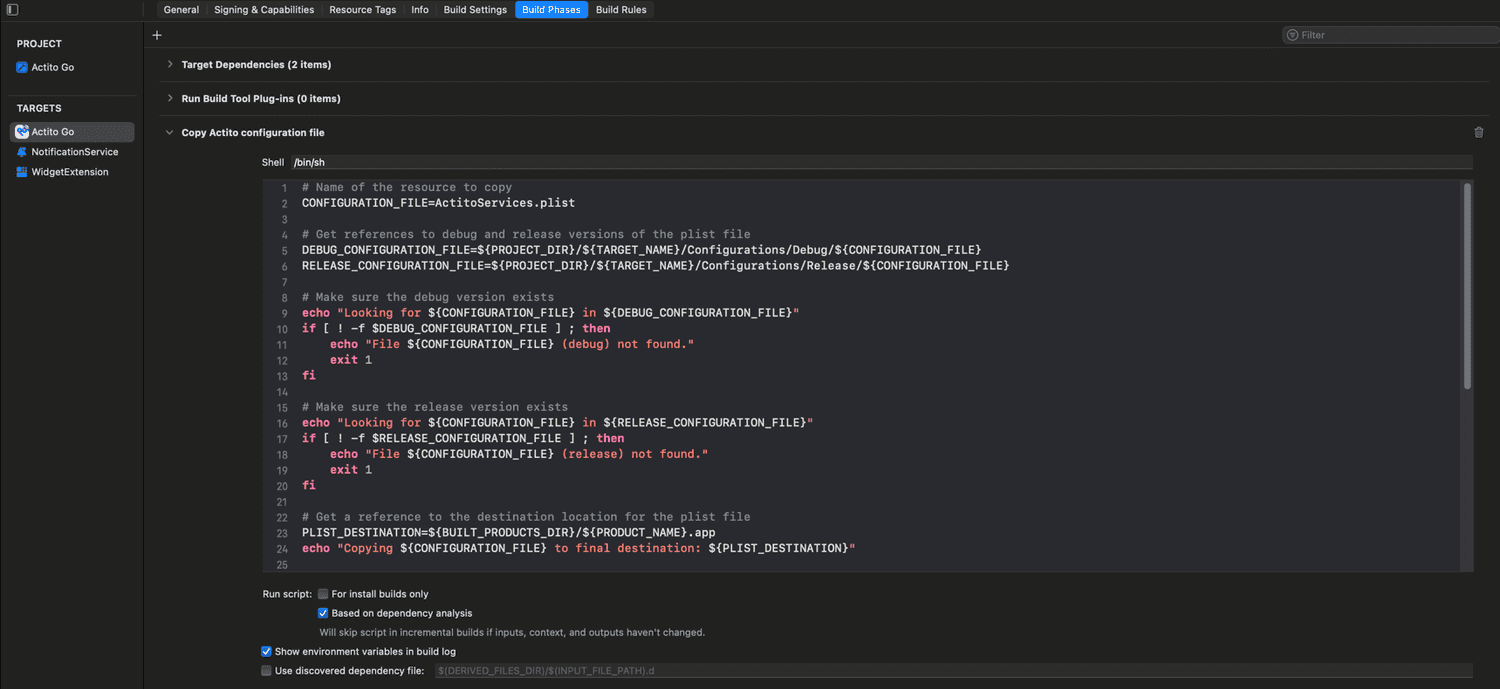
Task: Enable For install builds only
Action: (322, 593)
